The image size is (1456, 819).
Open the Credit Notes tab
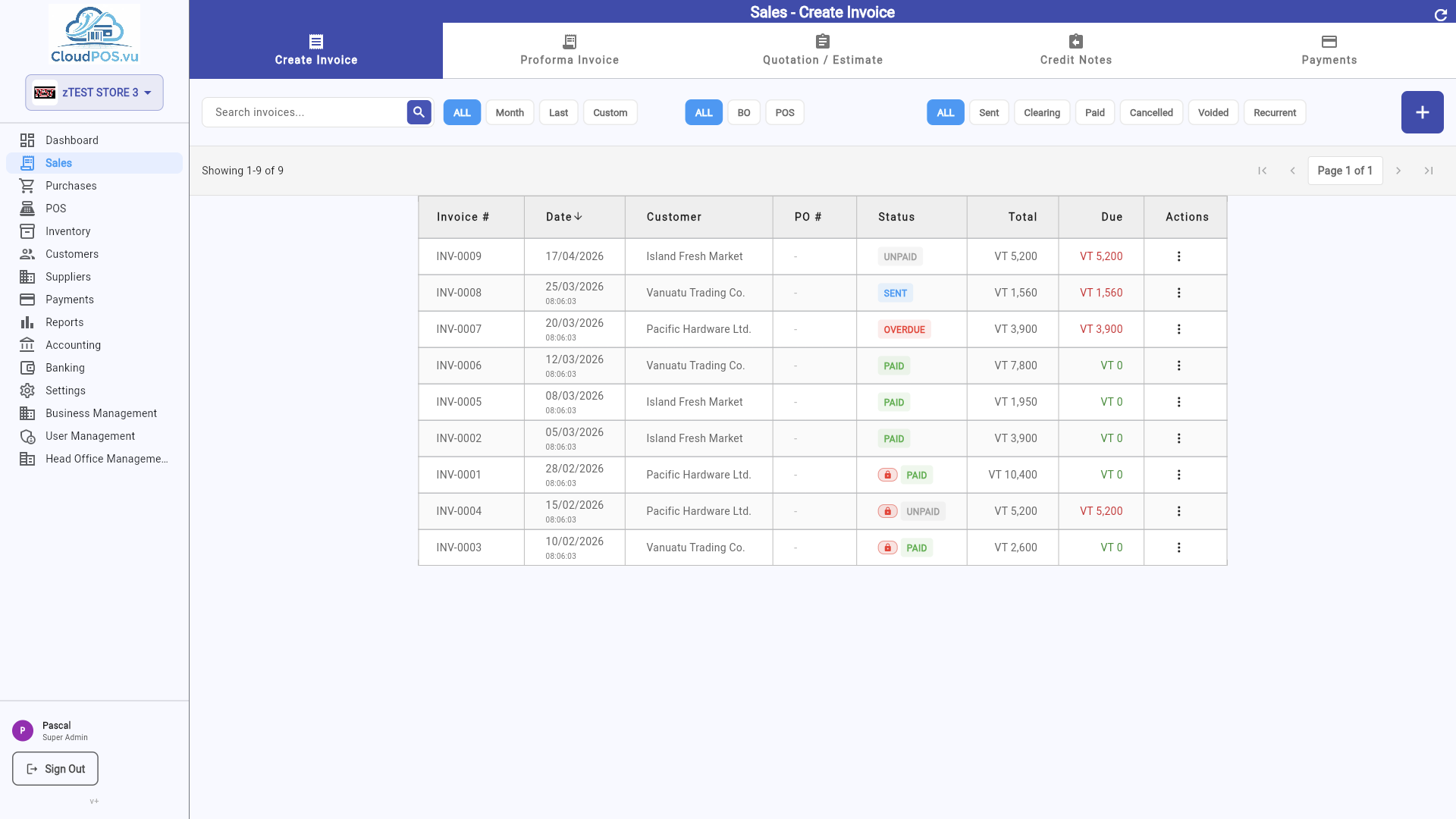(x=1076, y=51)
